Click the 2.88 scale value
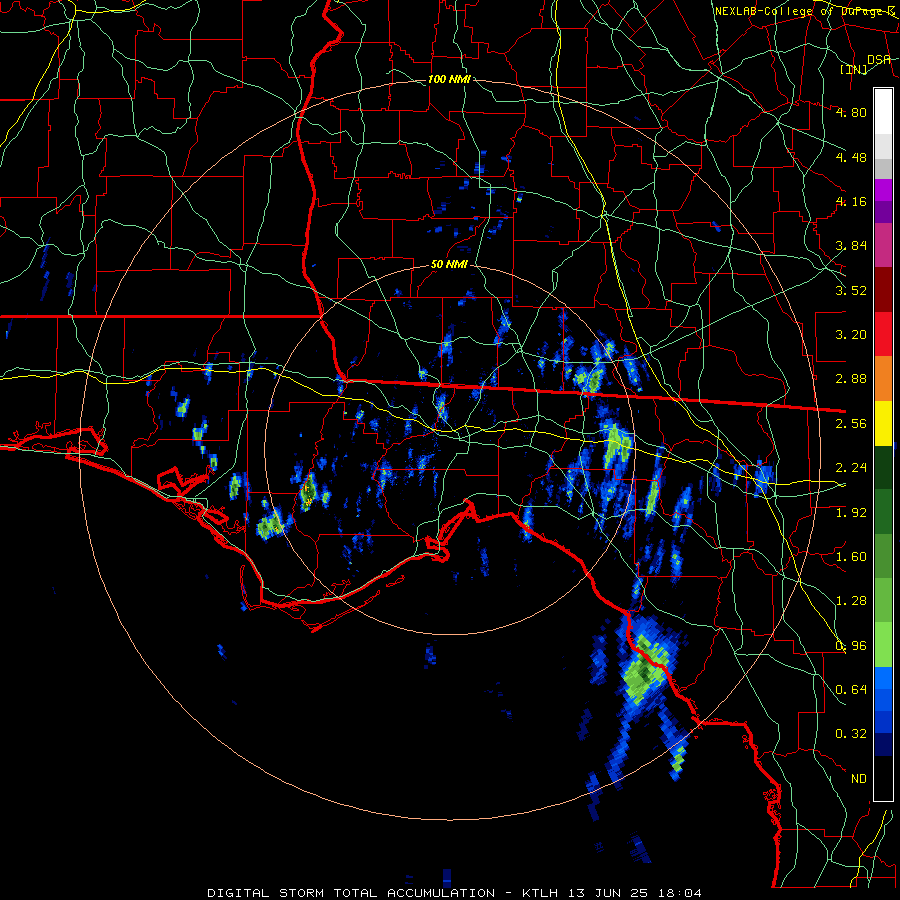The image size is (900, 900). tap(851, 379)
